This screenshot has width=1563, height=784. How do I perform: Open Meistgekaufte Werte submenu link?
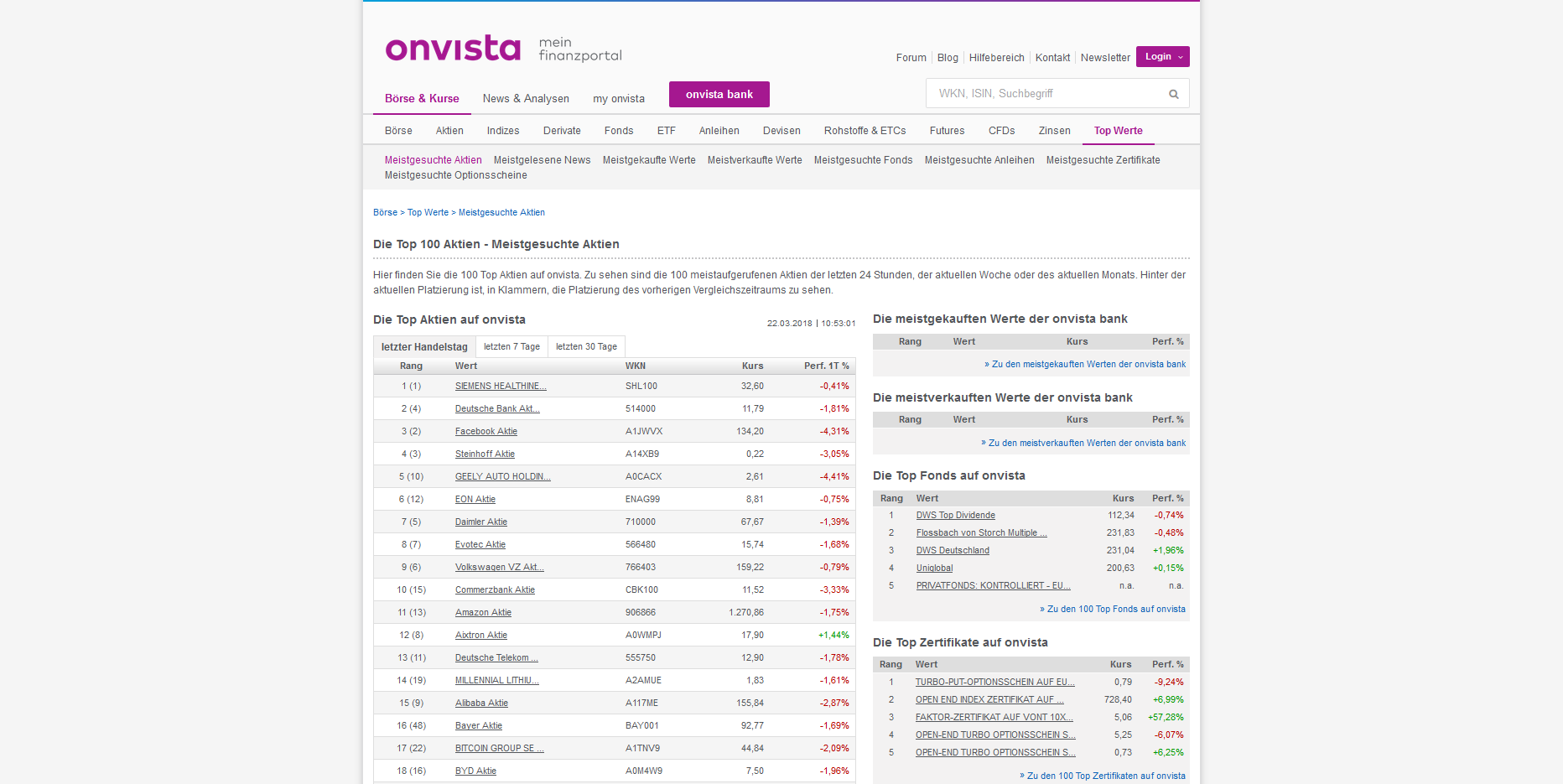coord(649,160)
